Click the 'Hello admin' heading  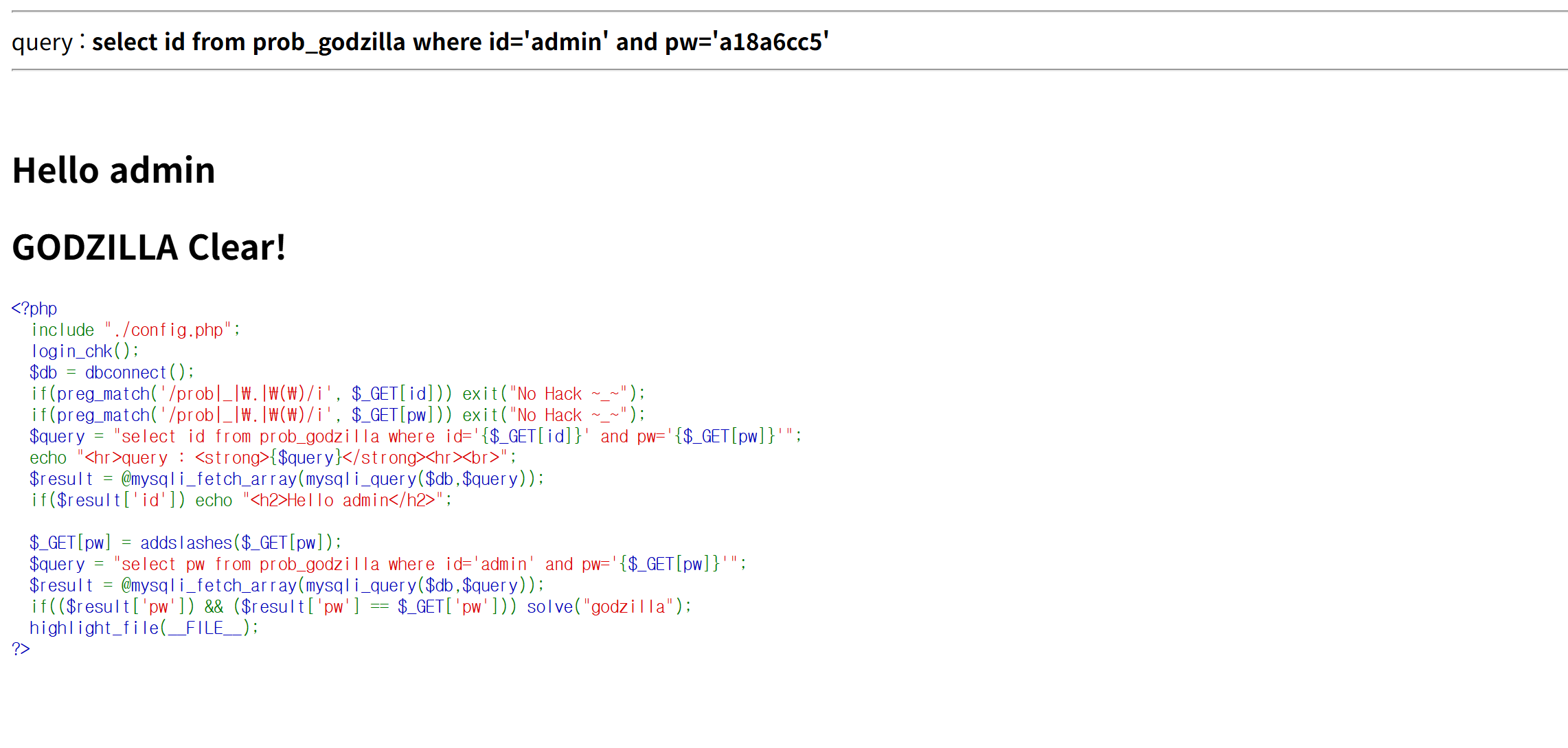[113, 170]
